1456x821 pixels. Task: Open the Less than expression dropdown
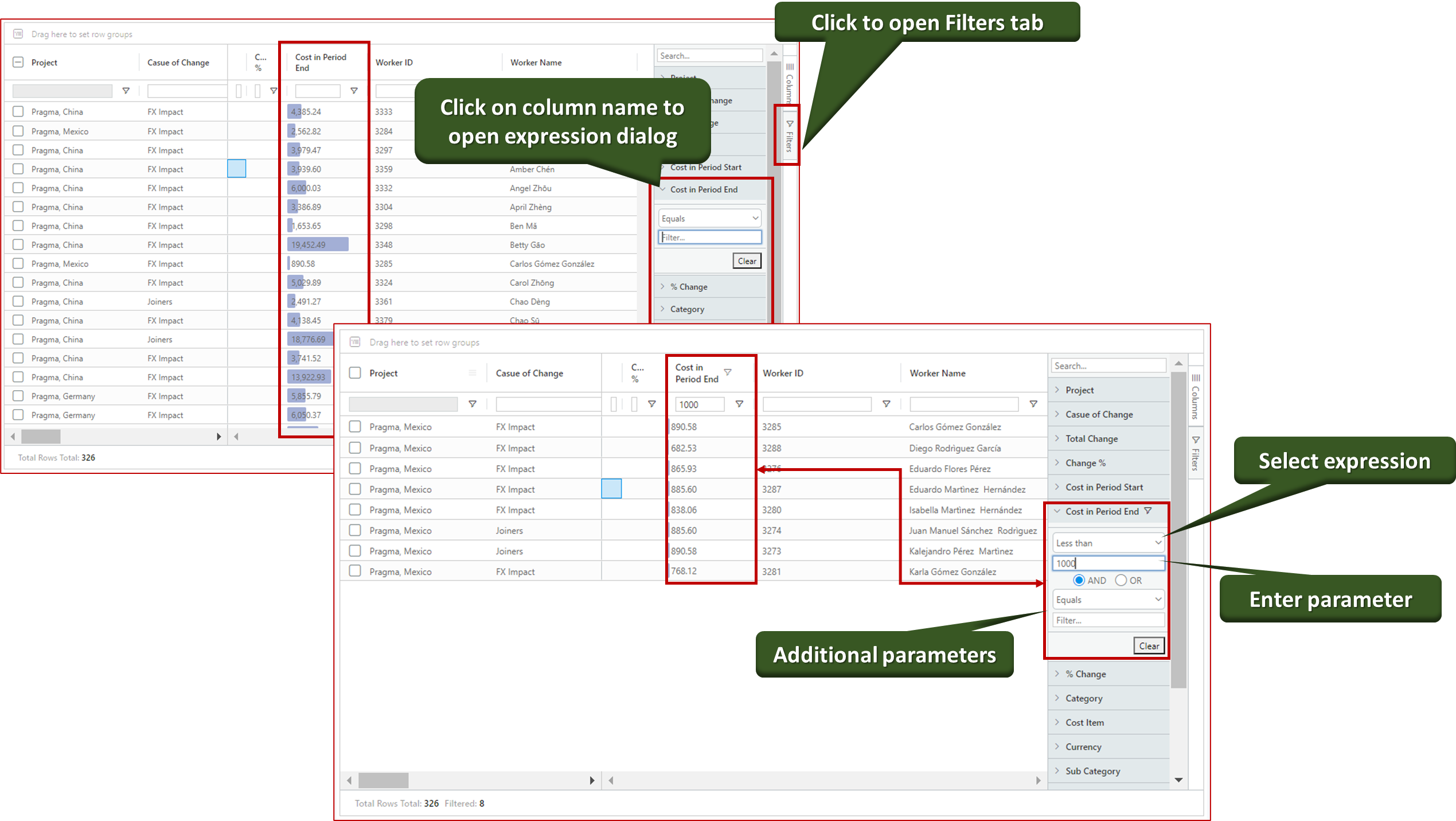pyautogui.click(x=1108, y=543)
